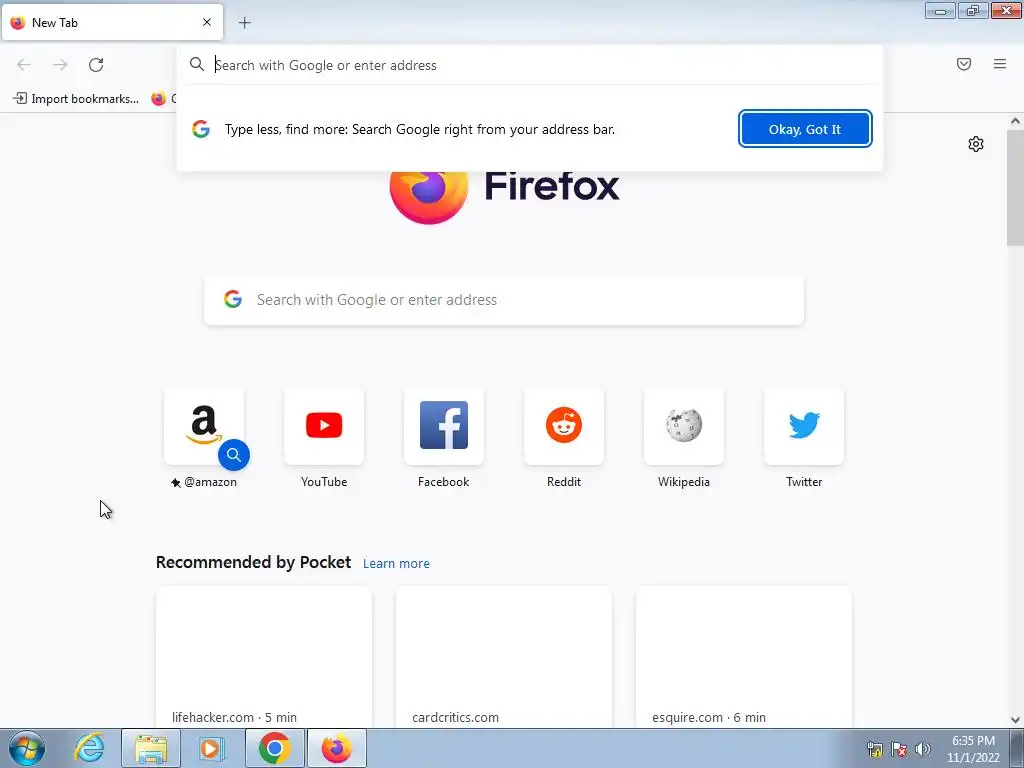Click the Firefox logo on page

coord(429,196)
